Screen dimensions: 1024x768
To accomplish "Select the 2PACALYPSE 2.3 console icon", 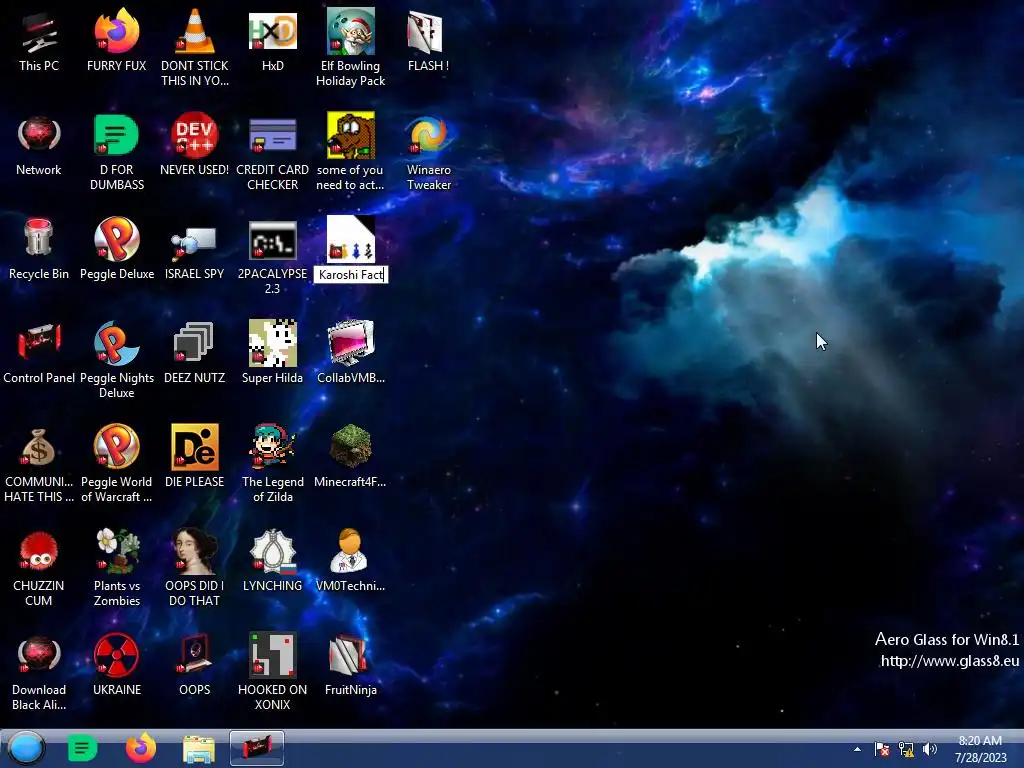I will (x=272, y=256).
